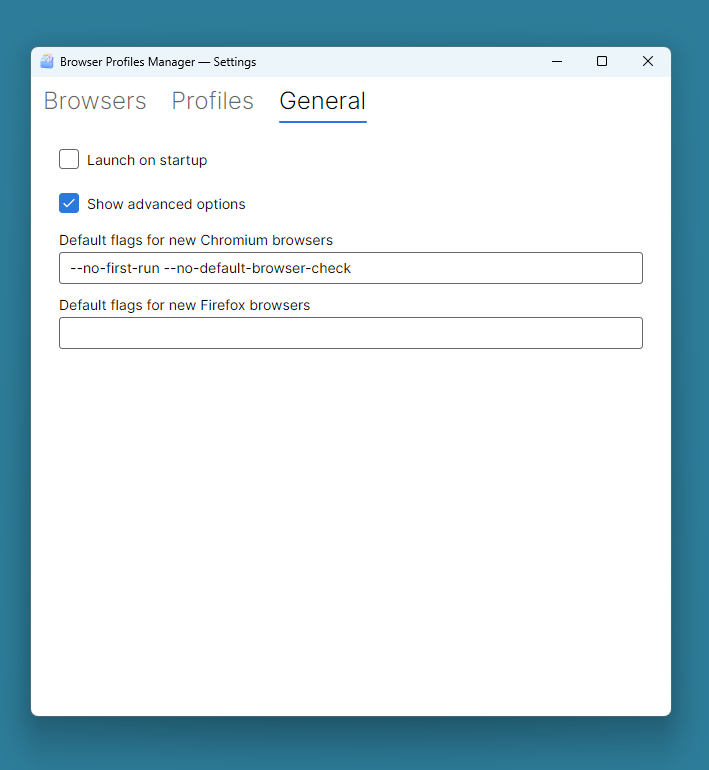Image resolution: width=709 pixels, height=770 pixels.
Task: Enable the Launch on startup checkbox
Action: click(69, 160)
